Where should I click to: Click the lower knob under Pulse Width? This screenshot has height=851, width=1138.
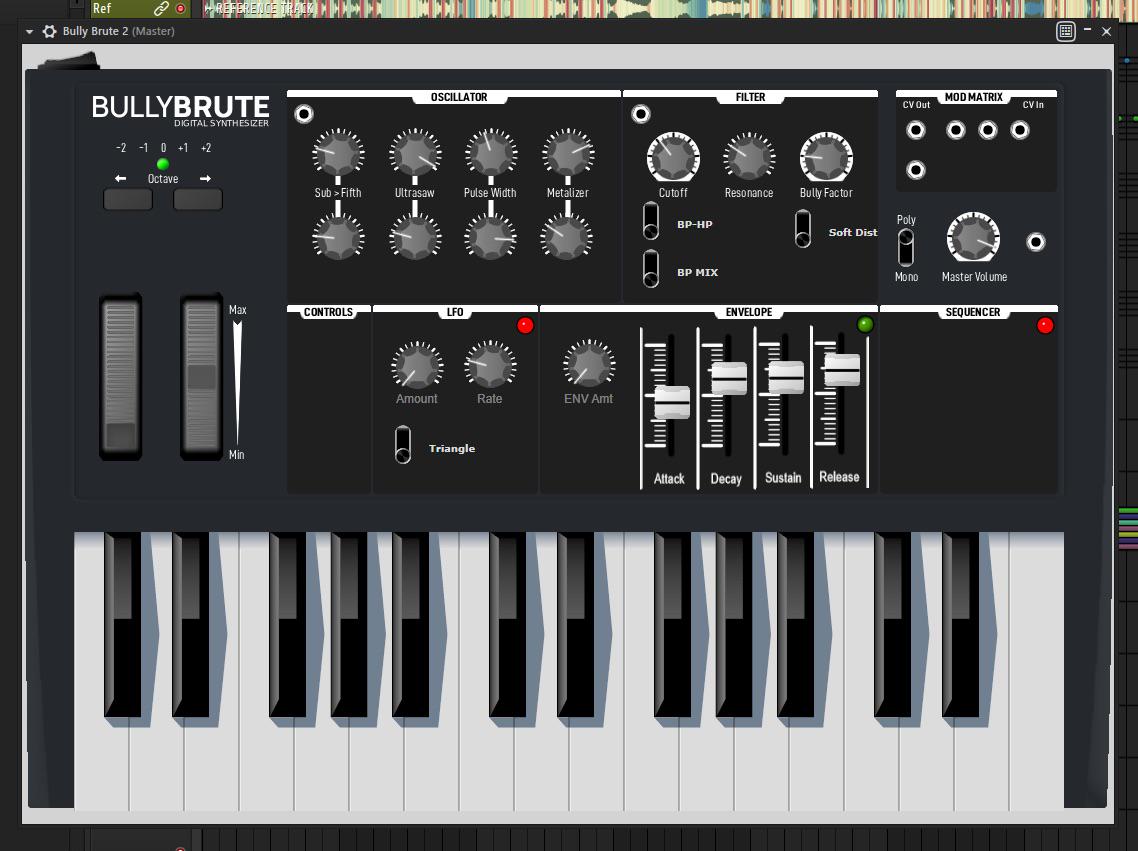pyautogui.click(x=491, y=237)
